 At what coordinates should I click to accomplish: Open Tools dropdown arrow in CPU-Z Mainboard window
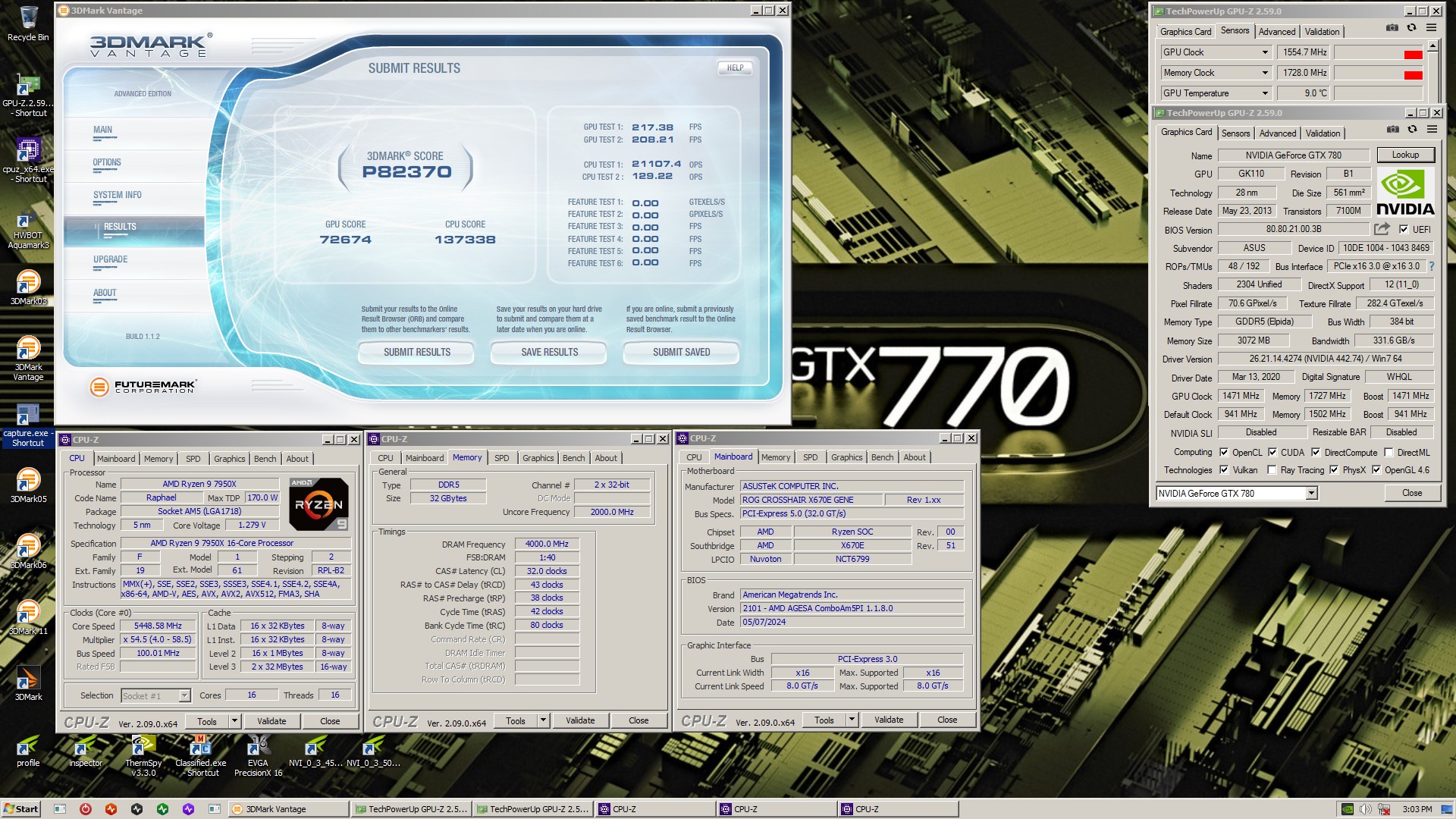[x=852, y=720]
